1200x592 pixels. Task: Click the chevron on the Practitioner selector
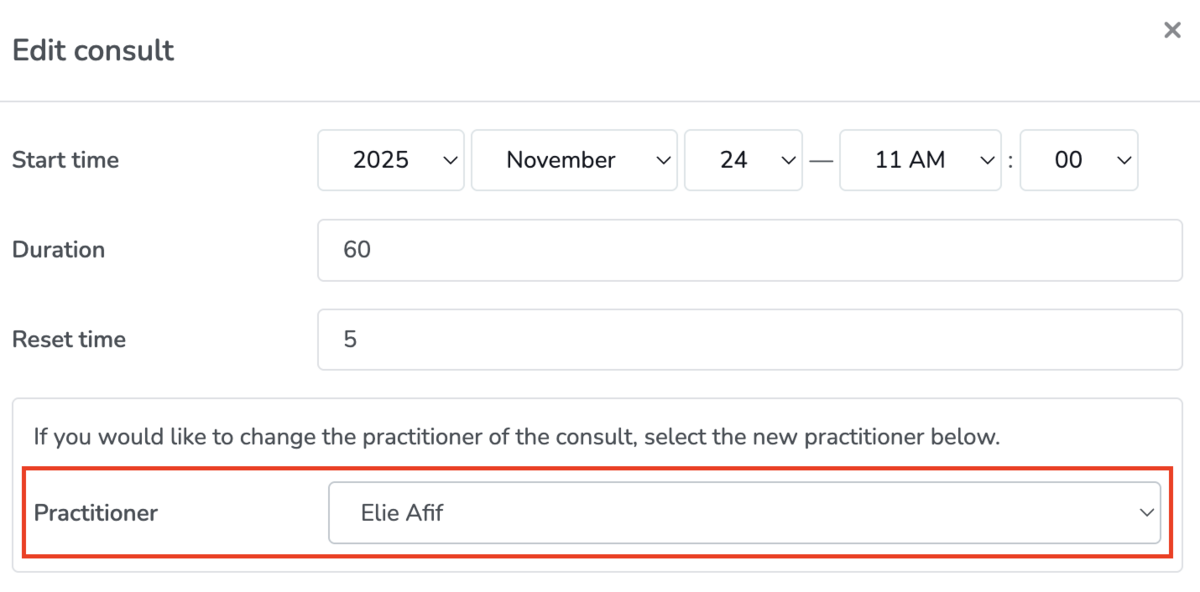click(1146, 512)
